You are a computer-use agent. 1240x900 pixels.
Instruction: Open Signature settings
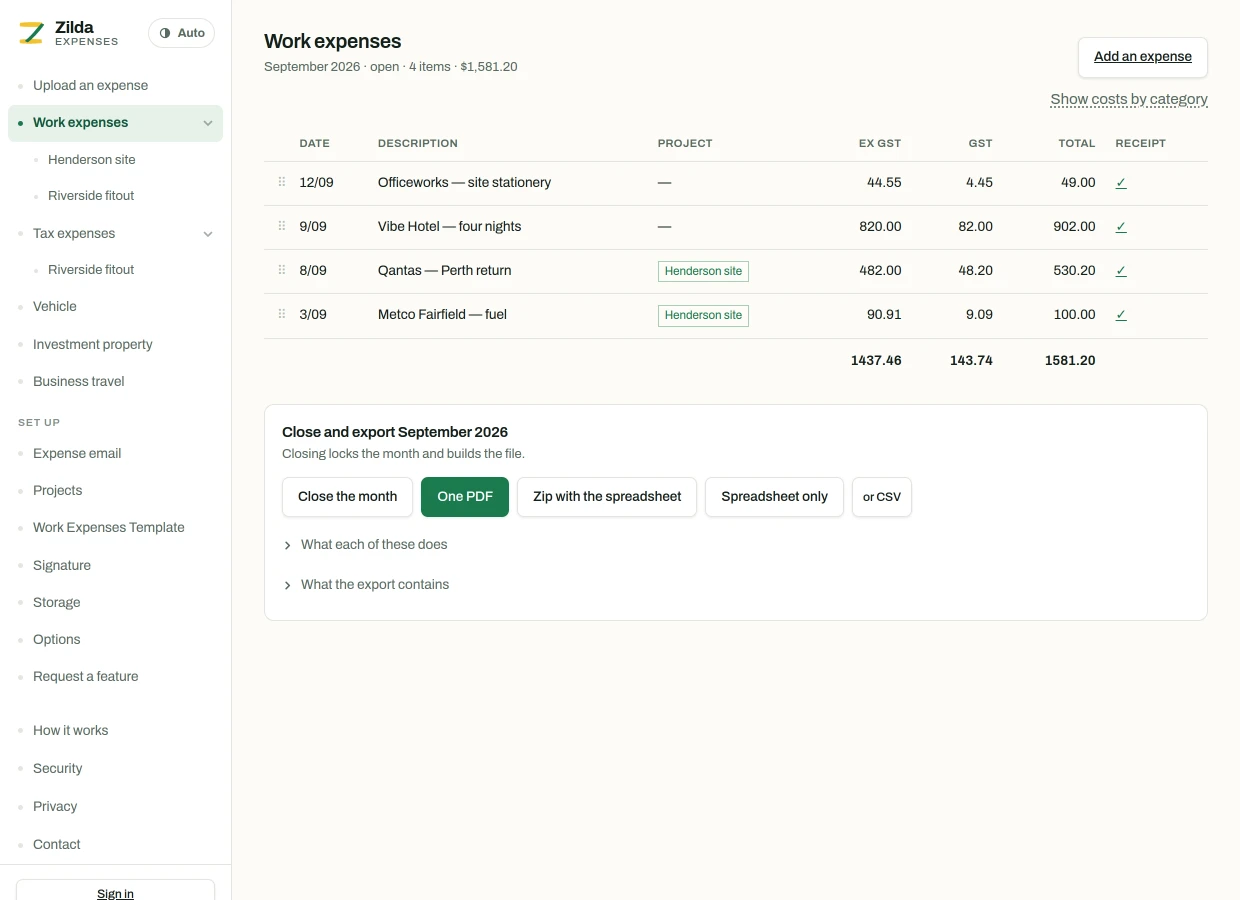click(62, 565)
